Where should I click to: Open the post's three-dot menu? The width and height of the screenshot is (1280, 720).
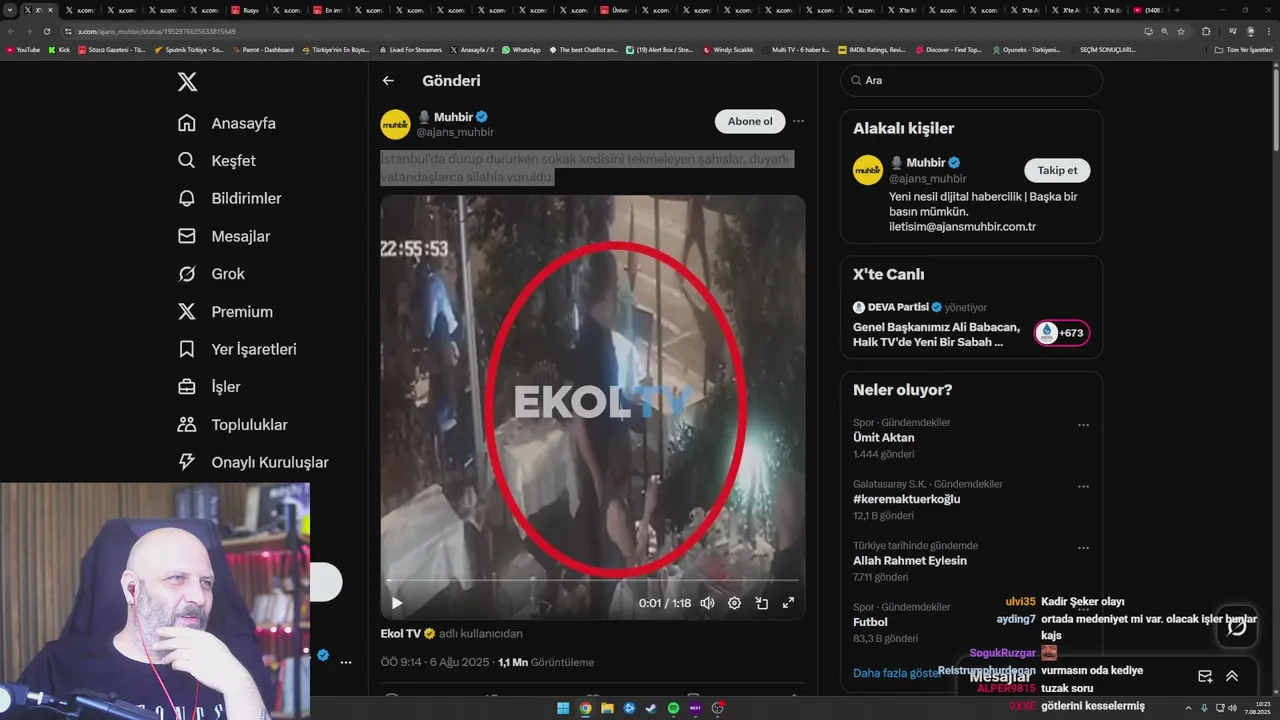point(798,121)
